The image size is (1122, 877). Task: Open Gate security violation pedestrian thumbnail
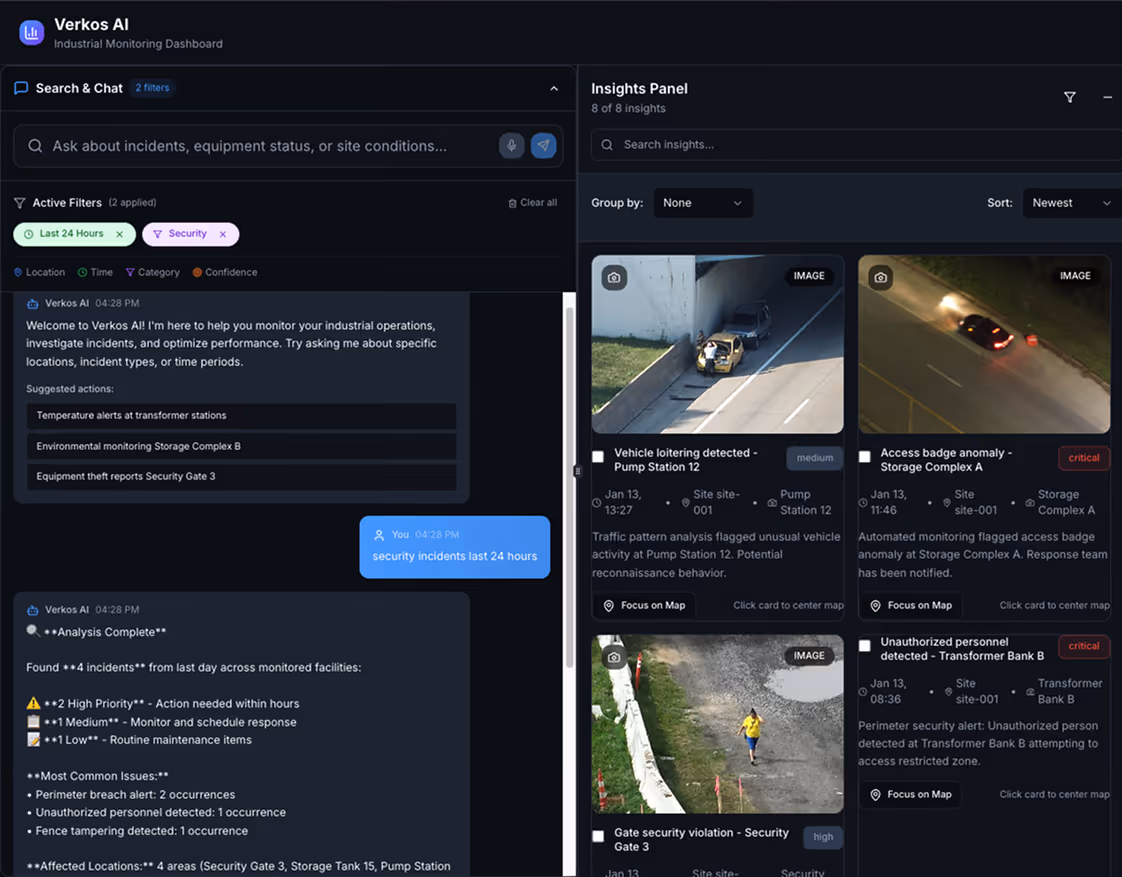point(718,724)
